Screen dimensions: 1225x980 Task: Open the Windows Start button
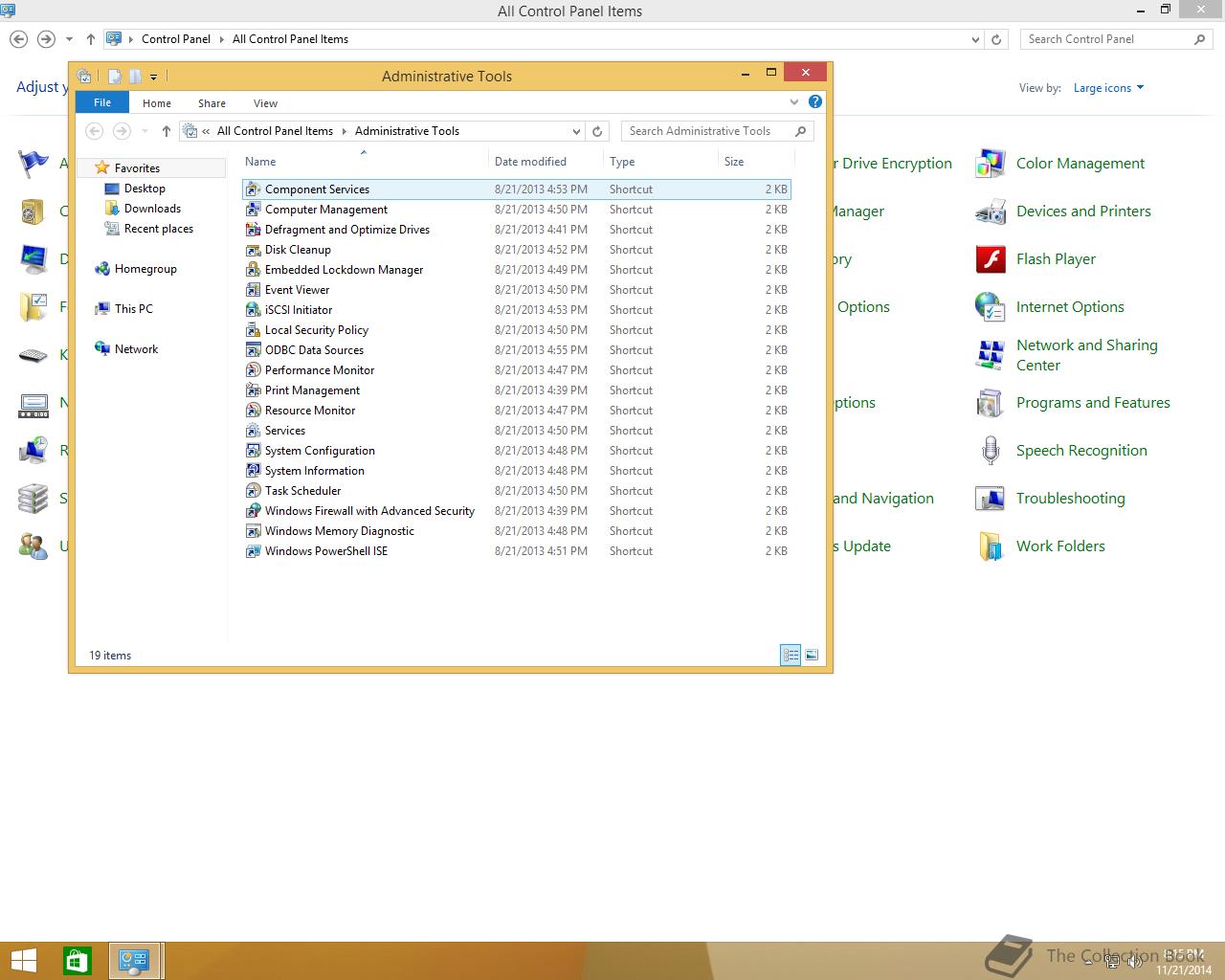[x=23, y=961]
